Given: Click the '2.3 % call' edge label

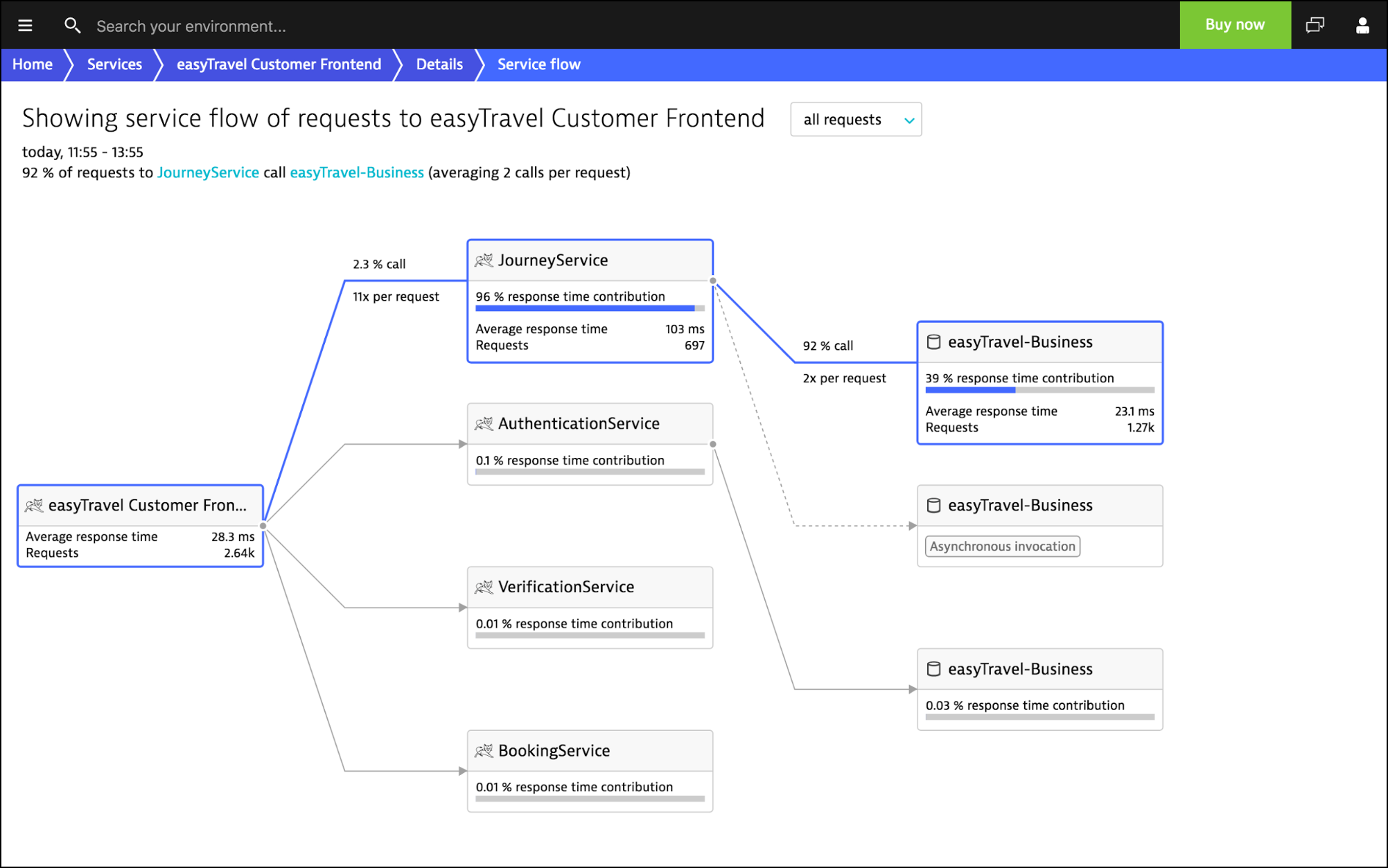Looking at the screenshot, I should (379, 264).
